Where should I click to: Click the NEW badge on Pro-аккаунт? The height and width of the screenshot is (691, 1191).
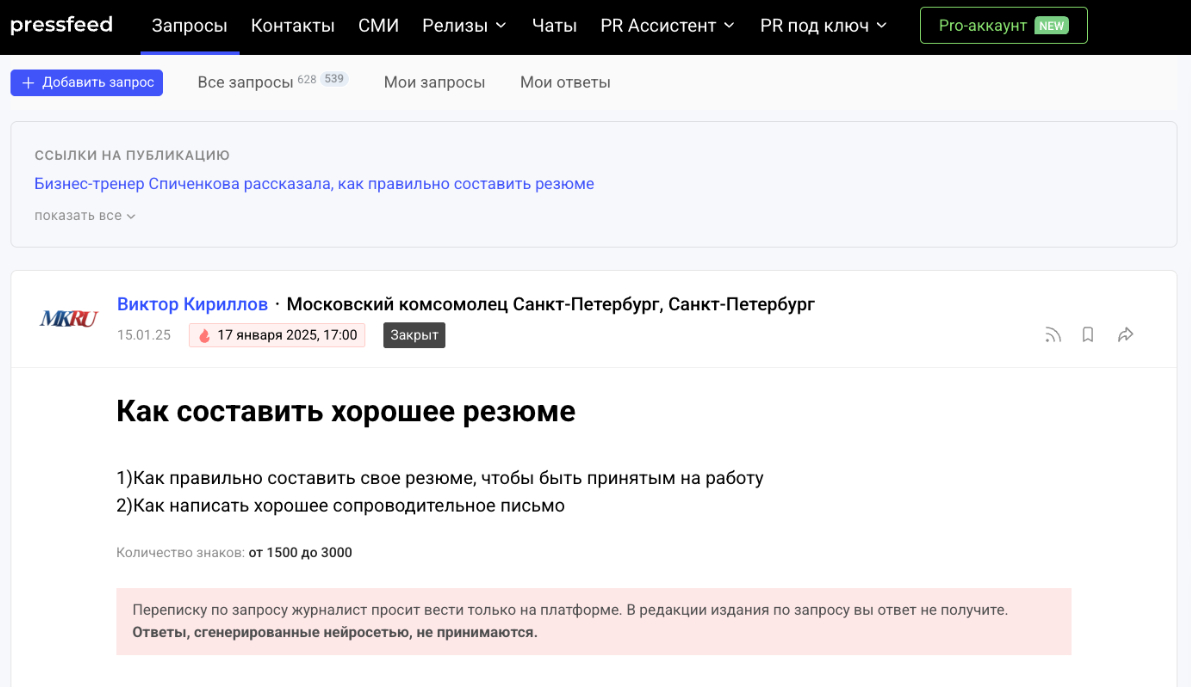1051,26
